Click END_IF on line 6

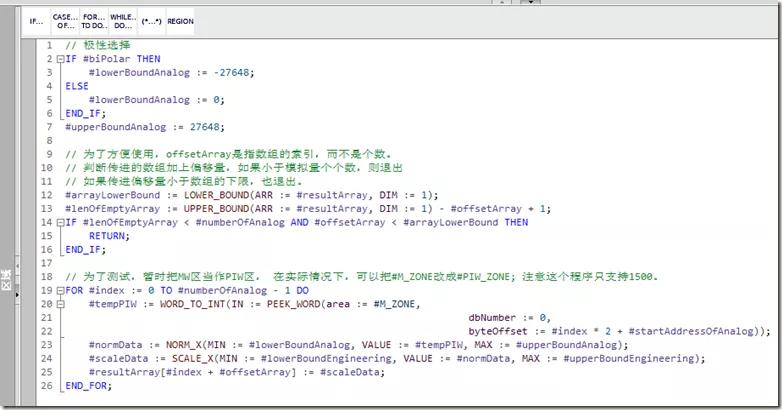(83, 113)
